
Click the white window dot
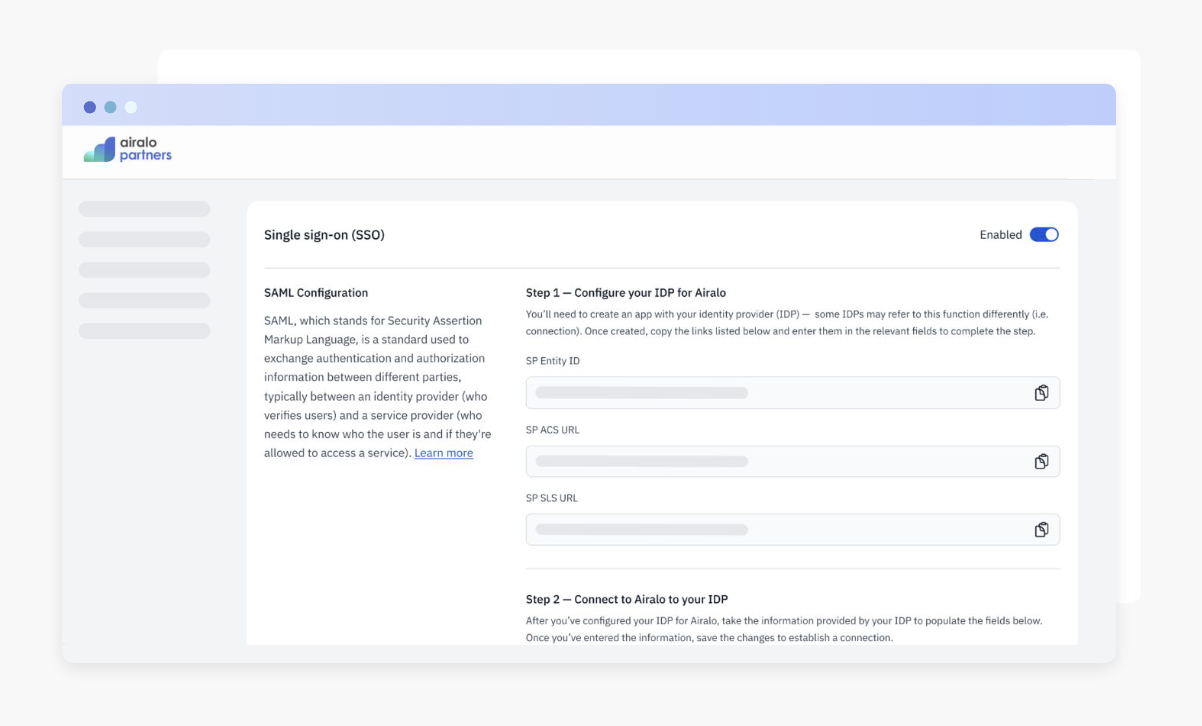pos(130,107)
